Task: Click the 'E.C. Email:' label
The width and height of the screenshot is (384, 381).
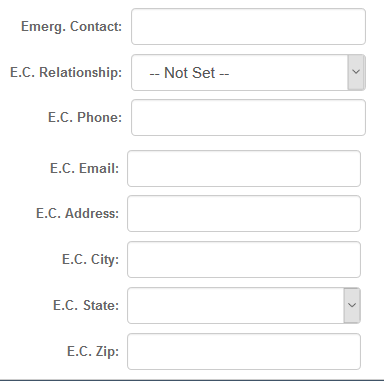Action: click(84, 168)
